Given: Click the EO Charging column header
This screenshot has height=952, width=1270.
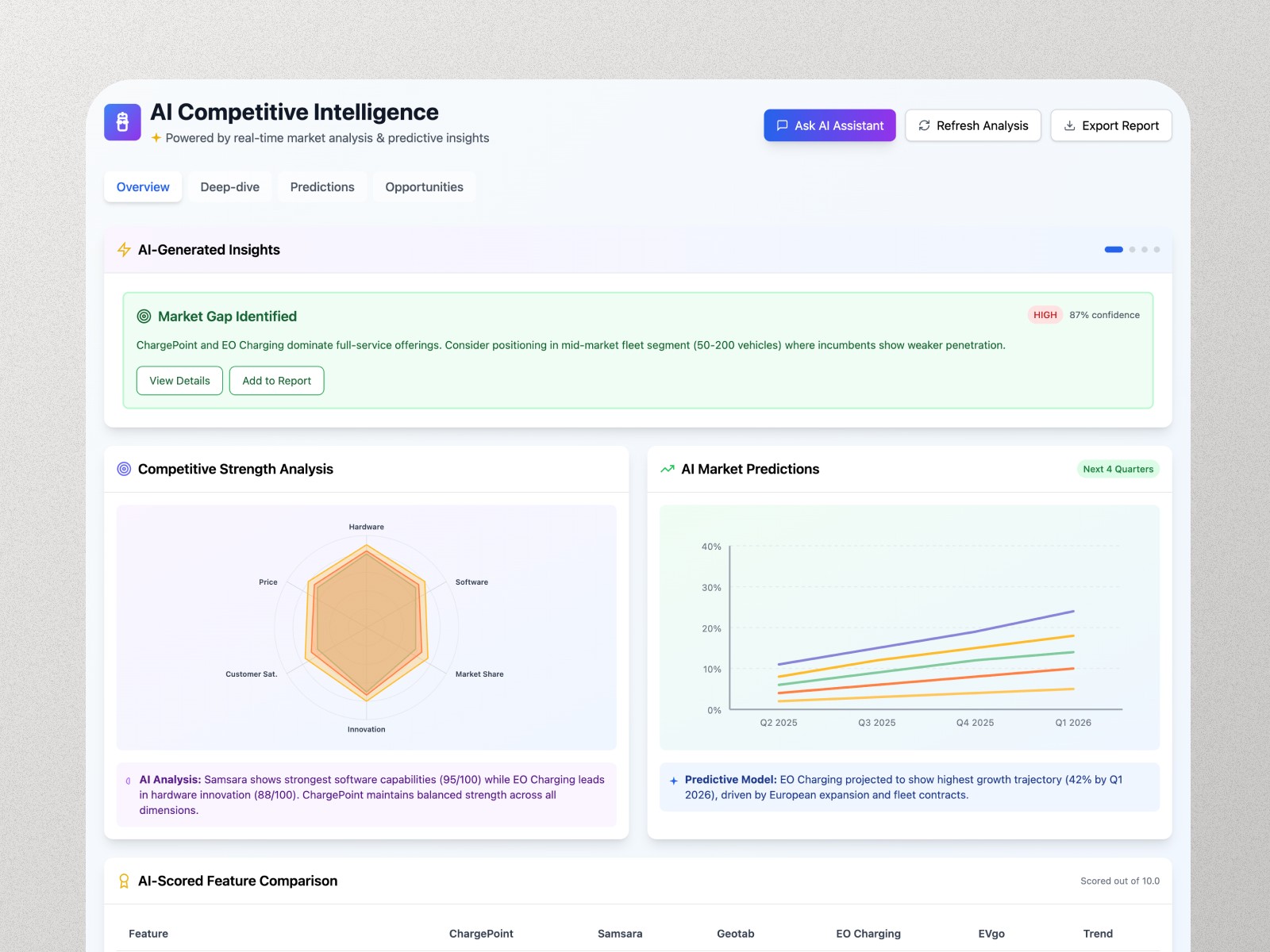Looking at the screenshot, I should pyautogui.click(x=868, y=934).
